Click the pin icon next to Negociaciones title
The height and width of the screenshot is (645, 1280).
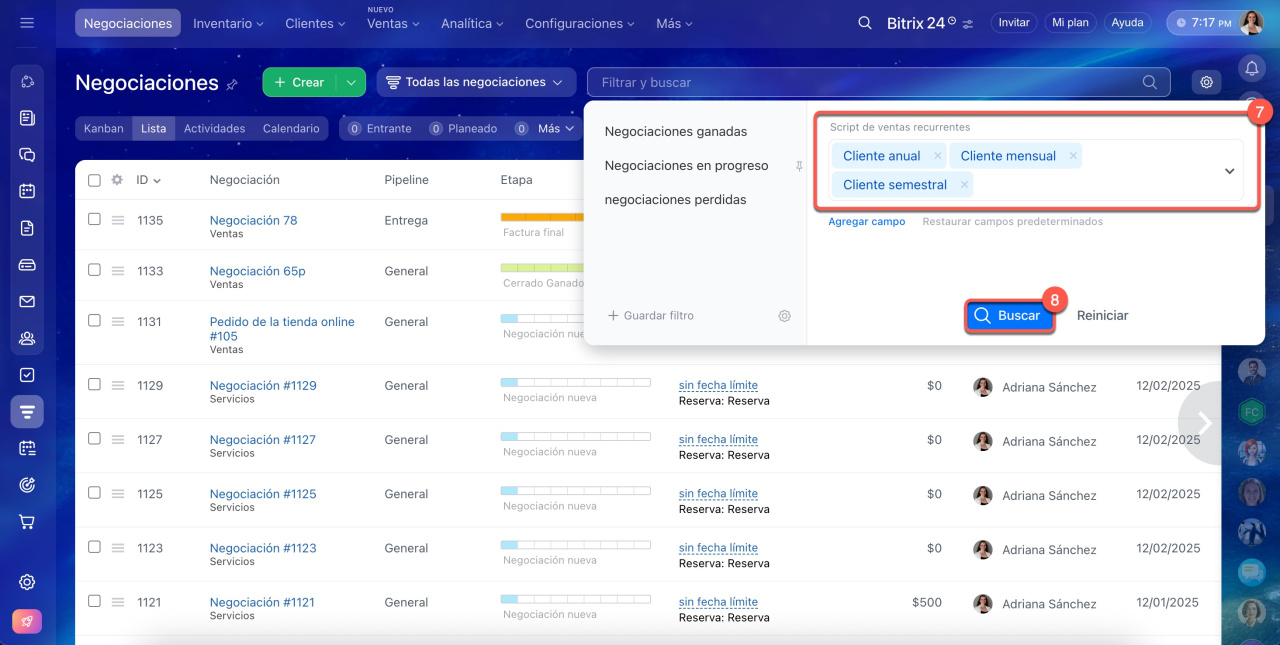point(232,84)
